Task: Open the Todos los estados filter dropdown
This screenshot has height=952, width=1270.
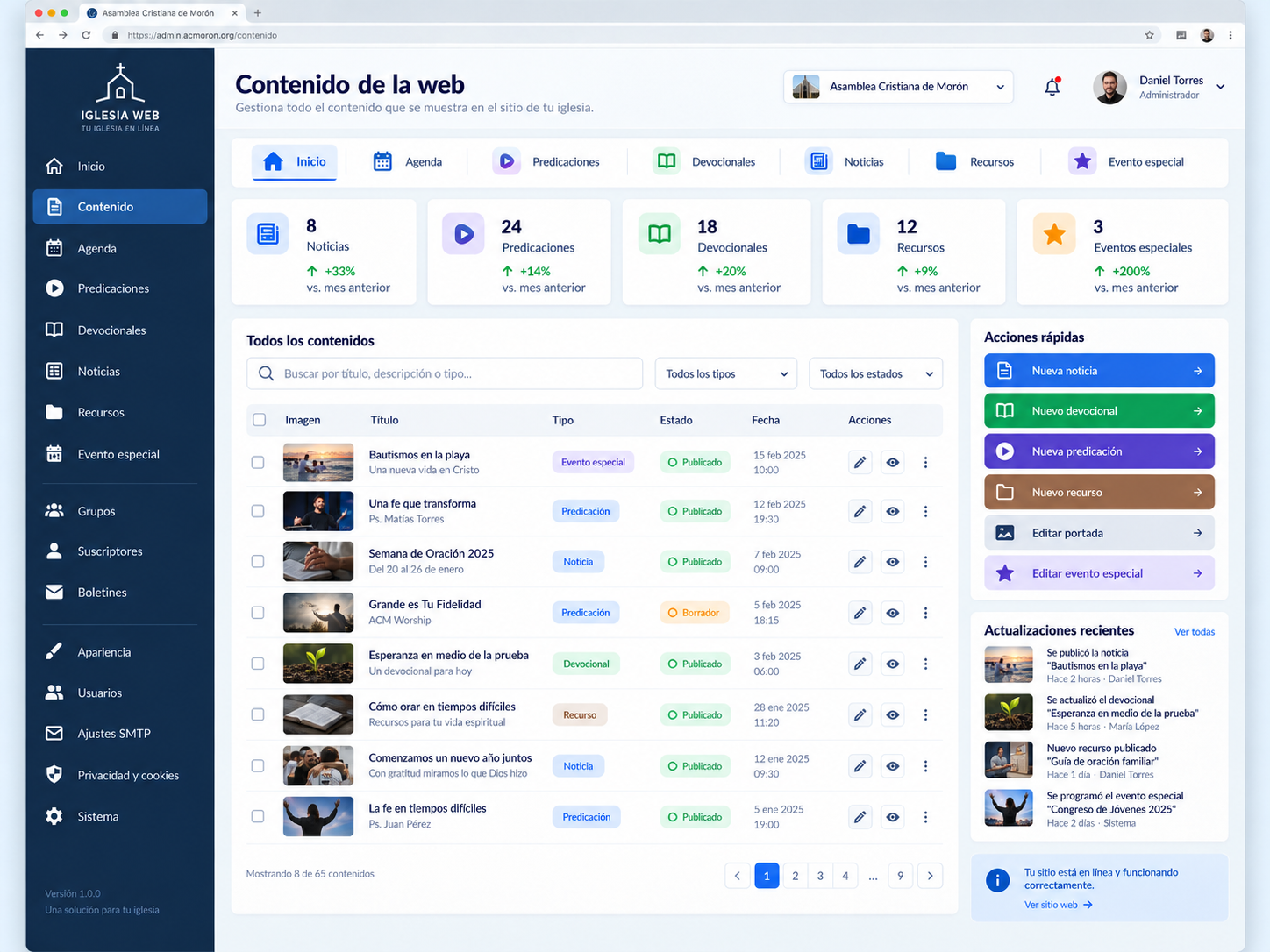Action: pyautogui.click(x=875, y=373)
